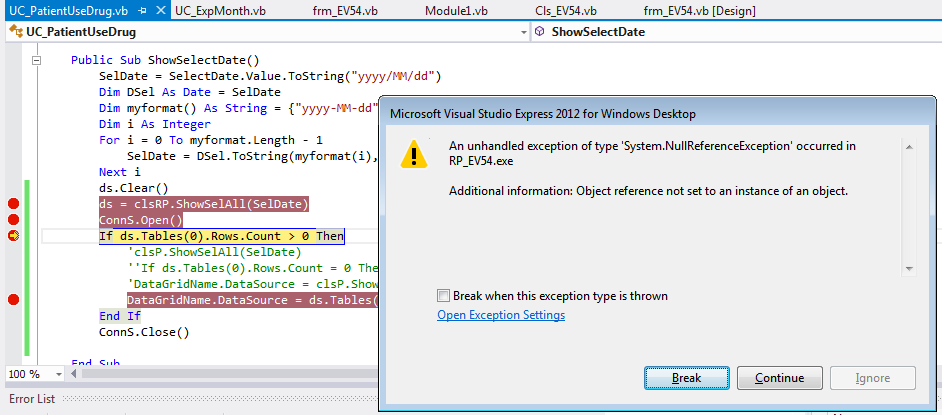
Task: Click the dialog message scroll down arrow
Action: [909, 268]
